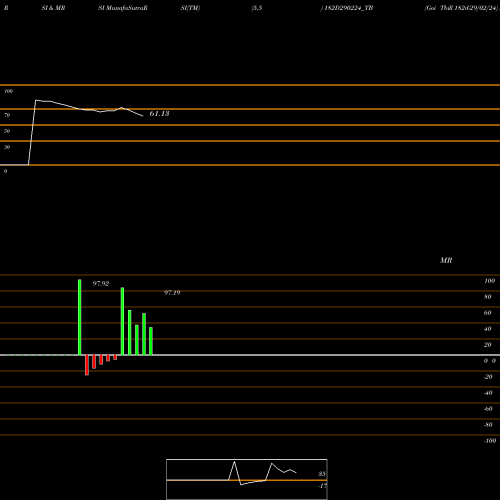This screenshot has height=500, width=500.
Task: Click the 40 label on MR axis
Action: tap(488, 329)
